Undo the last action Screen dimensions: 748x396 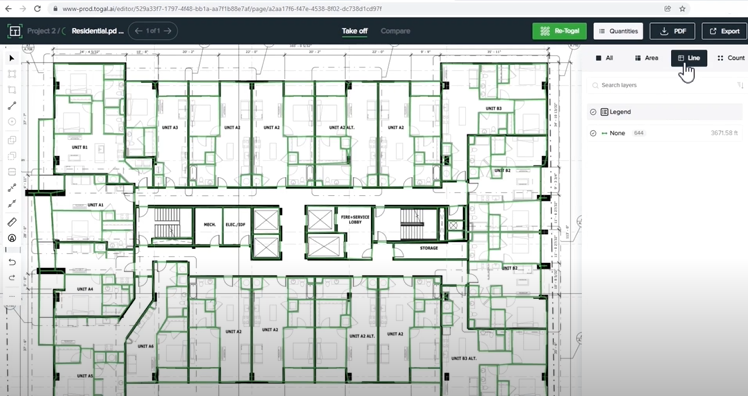tap(12, 262)
